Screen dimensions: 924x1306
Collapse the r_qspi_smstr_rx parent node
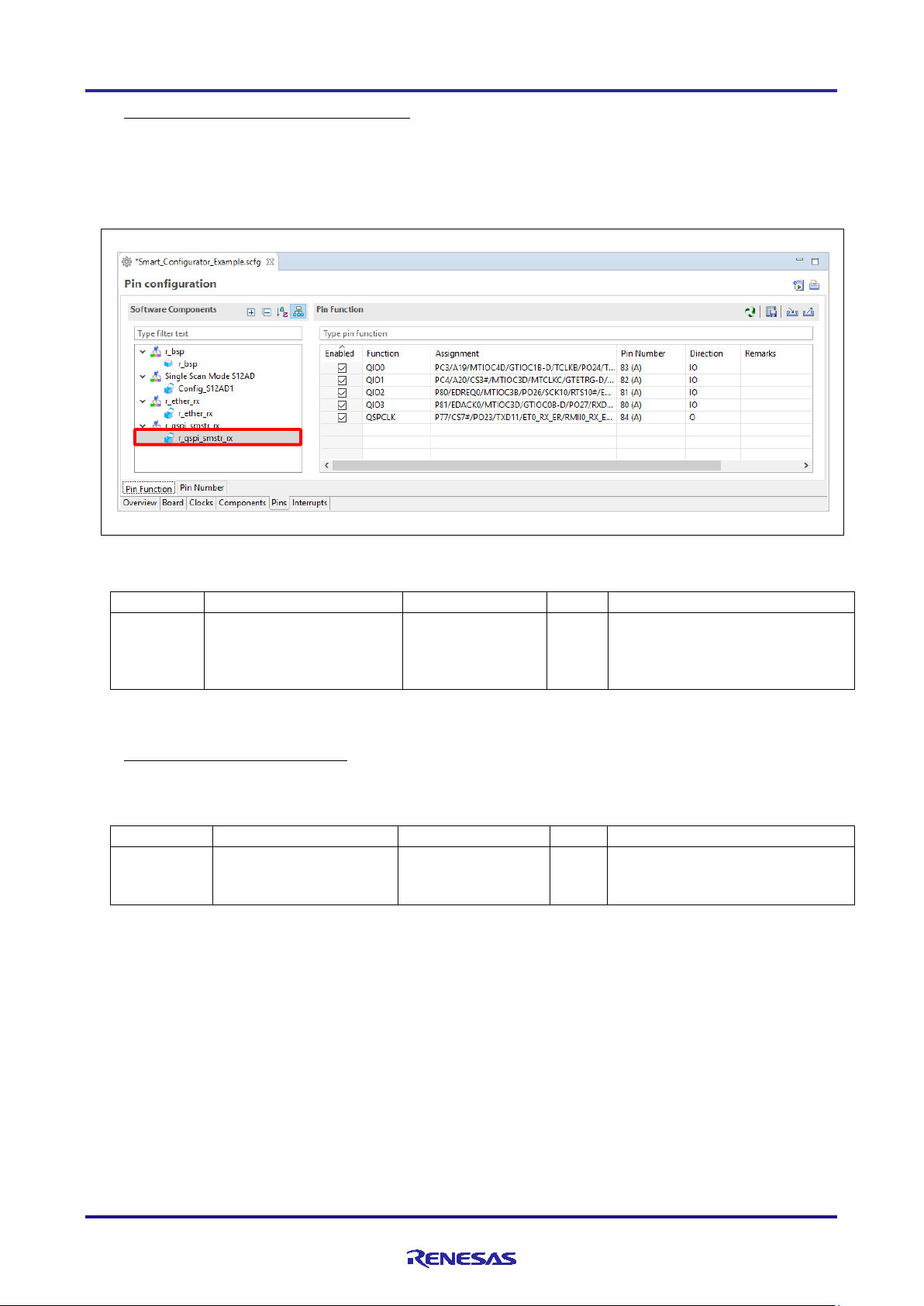click(143, 426)
